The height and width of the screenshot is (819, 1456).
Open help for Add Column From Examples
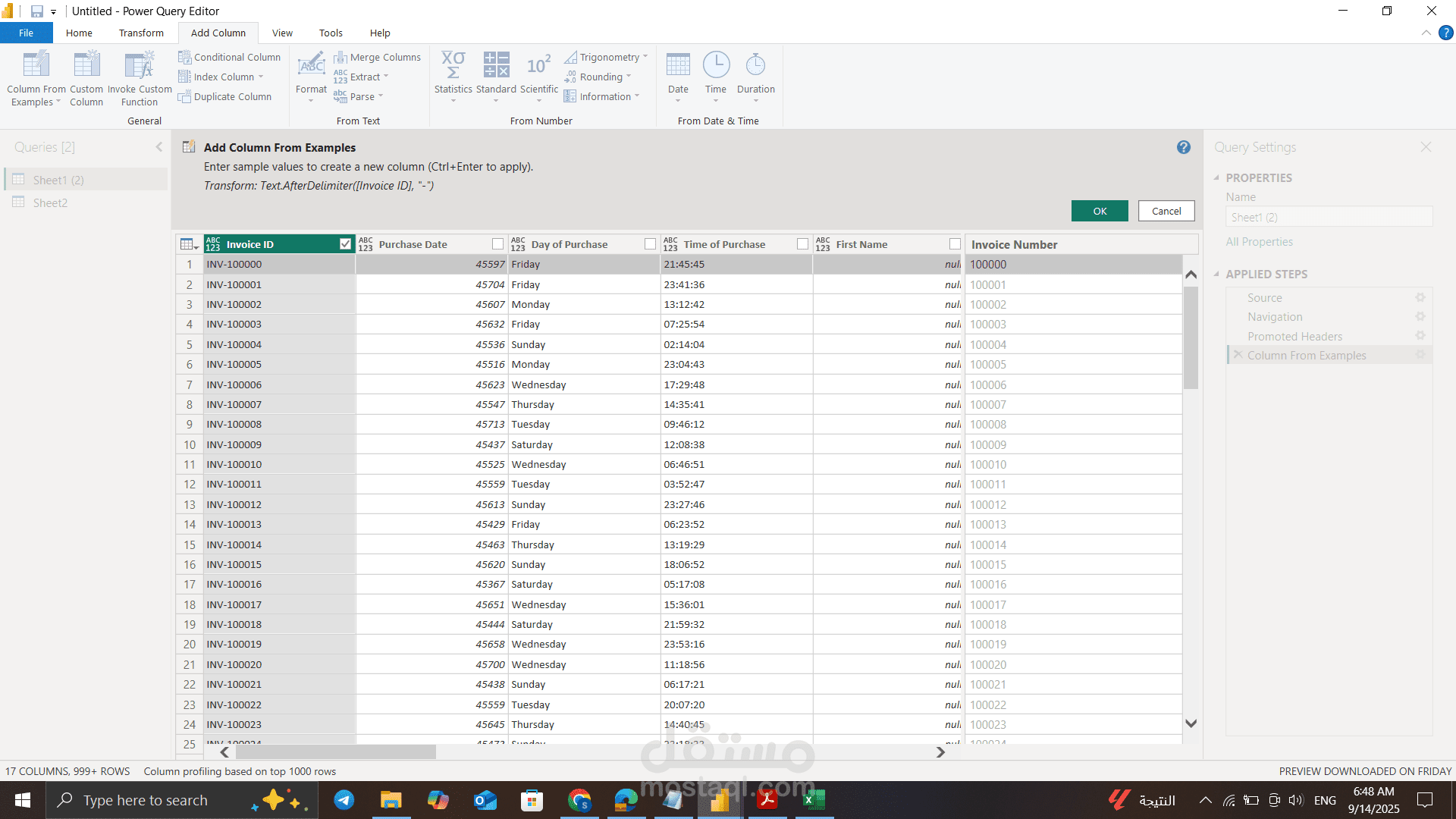pyautogui.click(x=1183, y=147)
